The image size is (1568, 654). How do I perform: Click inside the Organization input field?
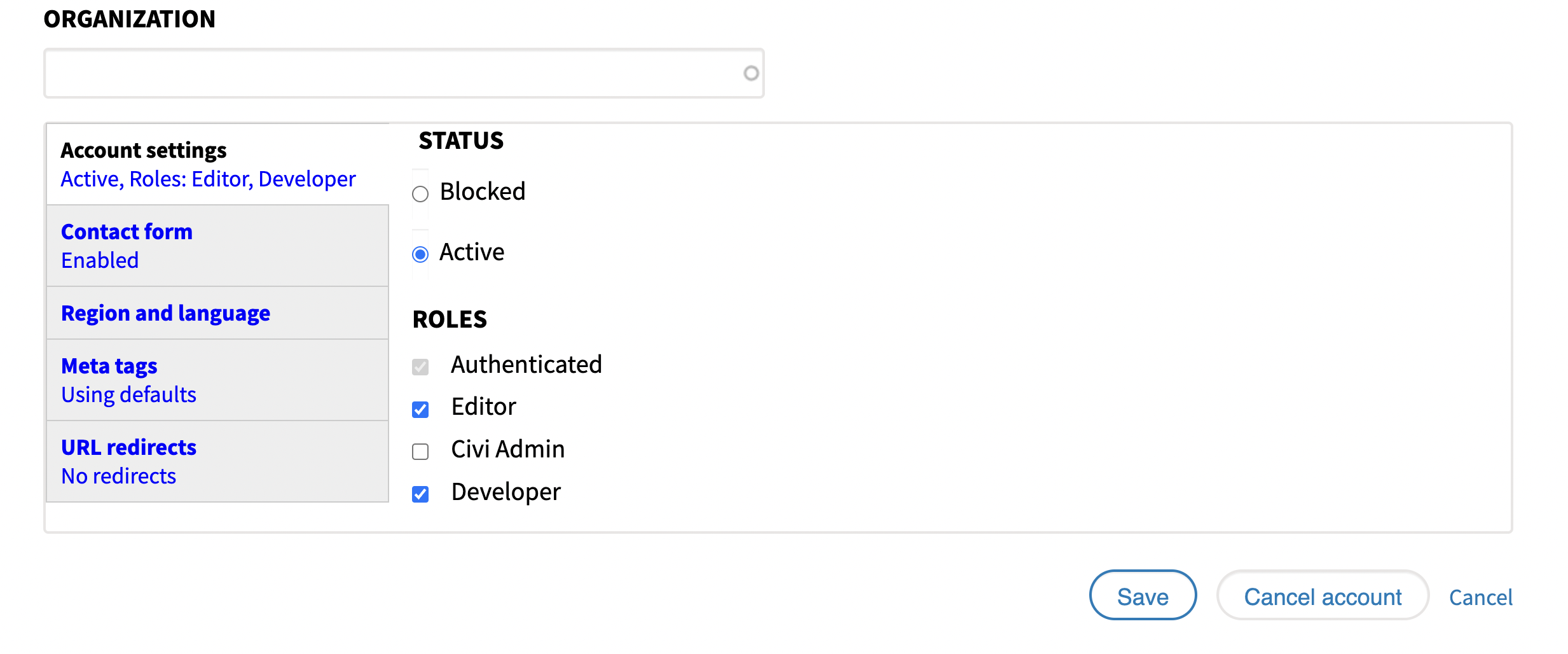click(382, 73)
